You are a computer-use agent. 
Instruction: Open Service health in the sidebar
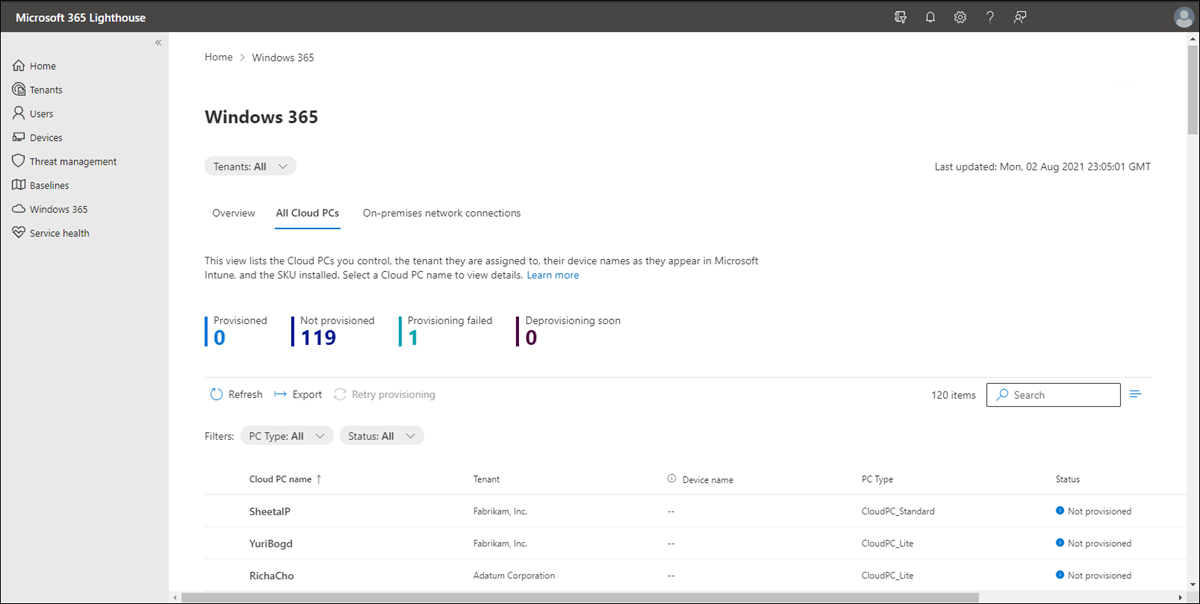pos(51,234)
